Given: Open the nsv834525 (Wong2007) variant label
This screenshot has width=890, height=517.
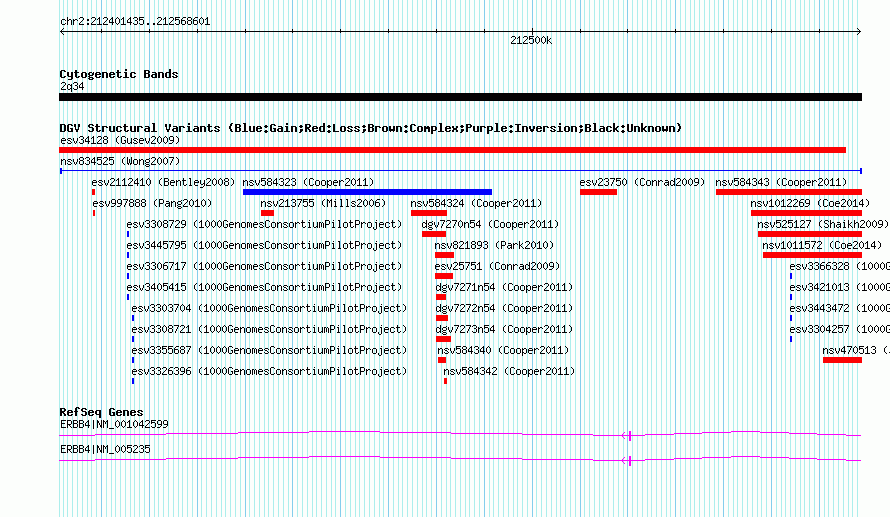Looking at the screenshot, I should coord(120,161).
